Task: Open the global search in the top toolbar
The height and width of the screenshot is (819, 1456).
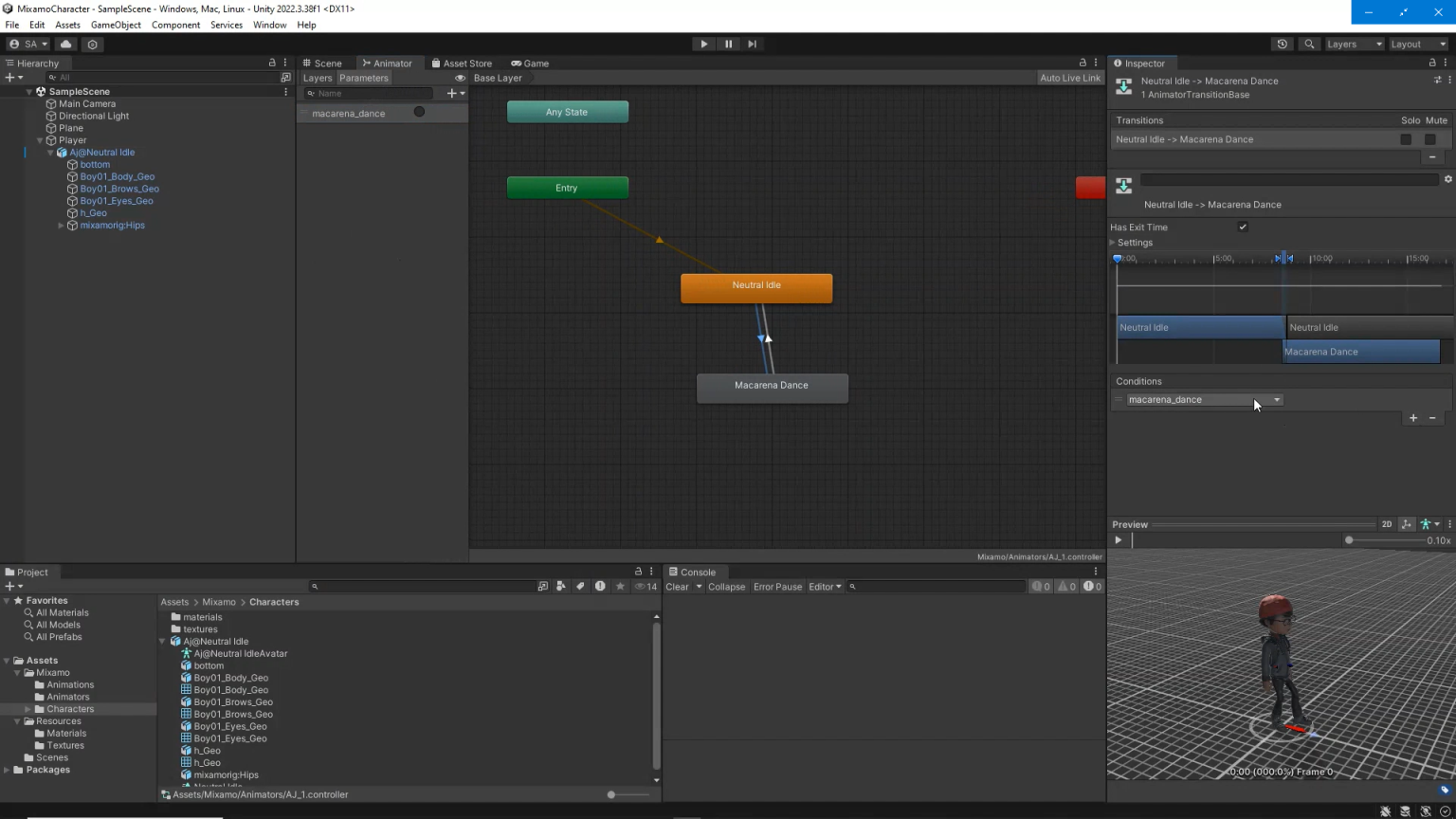Action: pyautogui.click(x=1309, y=44)
